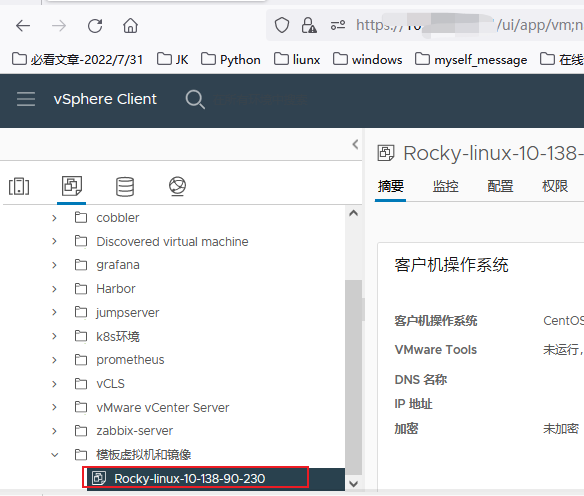Screen dimensions: 584x496
Task: Open the liunx bookmark folder
Action: (297, 60)
